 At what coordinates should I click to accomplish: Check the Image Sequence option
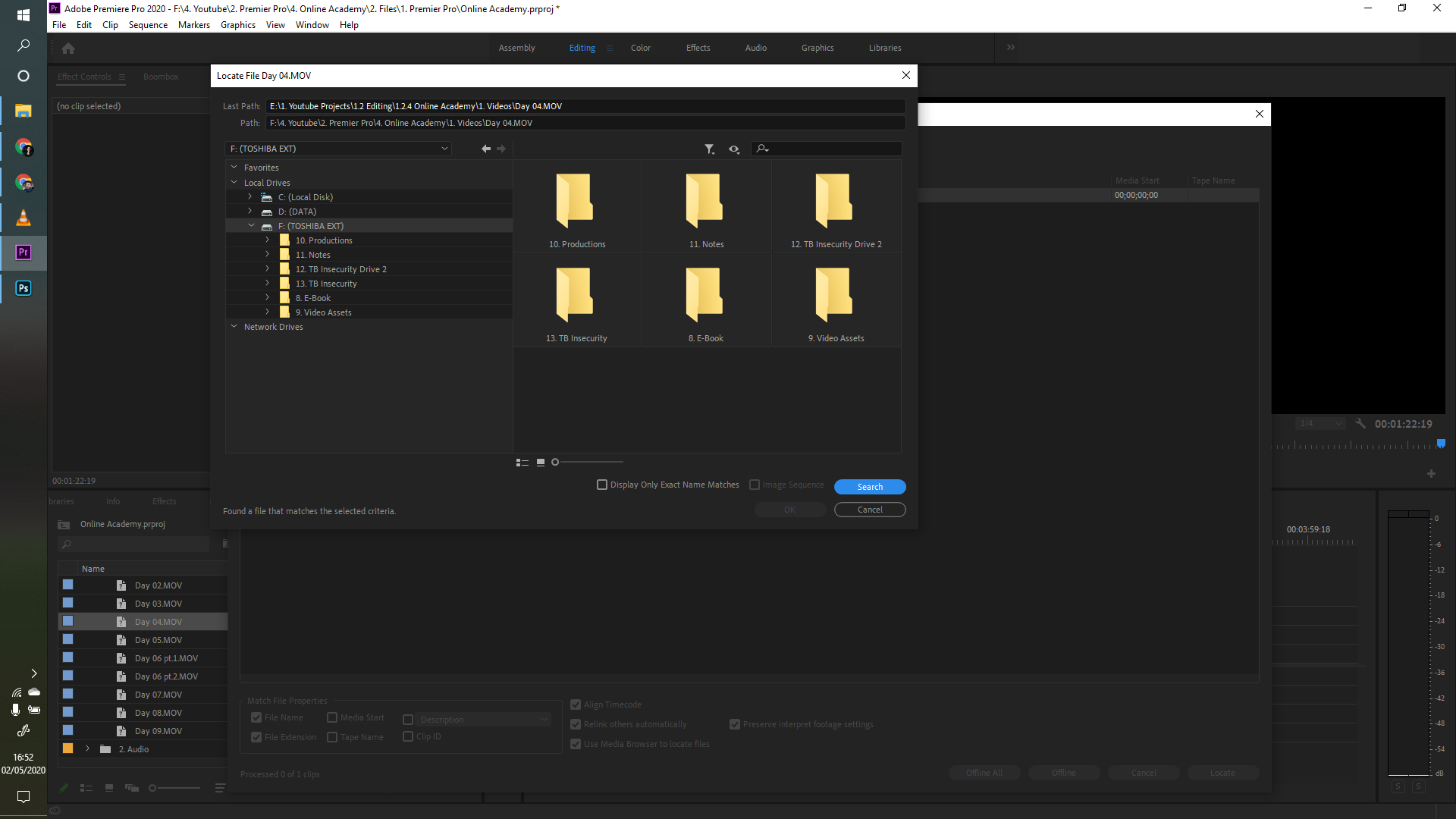tap(755, 485)
